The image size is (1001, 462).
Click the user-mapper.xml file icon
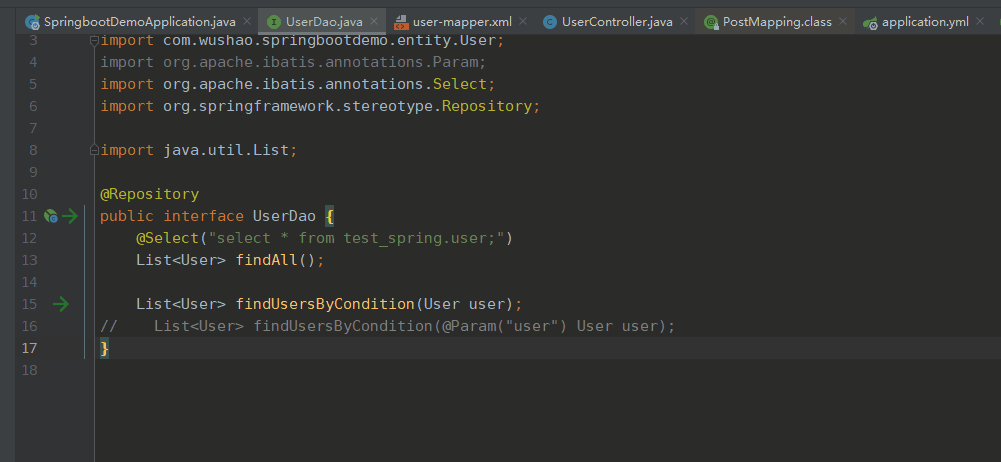[x=401, y=22]
